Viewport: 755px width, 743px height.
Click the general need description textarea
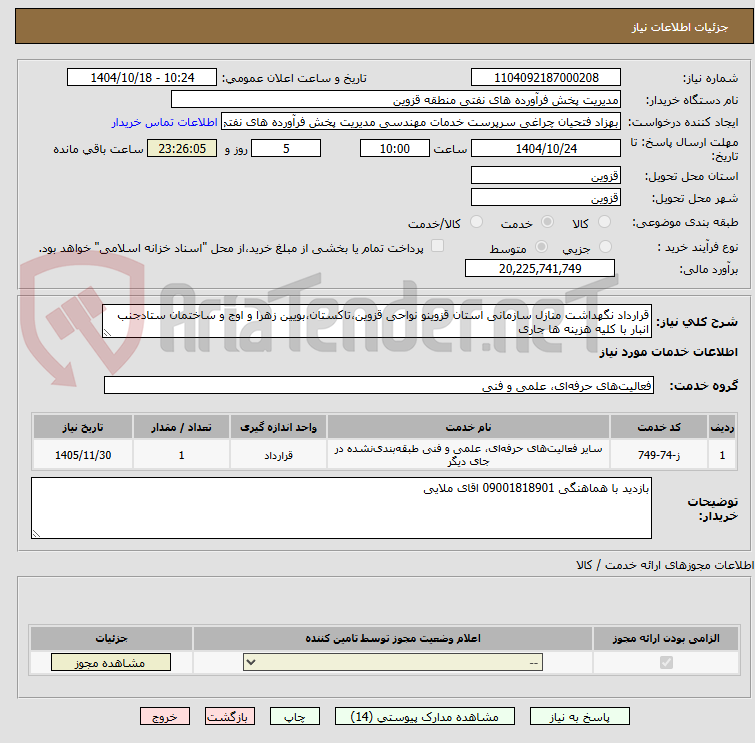tap(377, 321)
